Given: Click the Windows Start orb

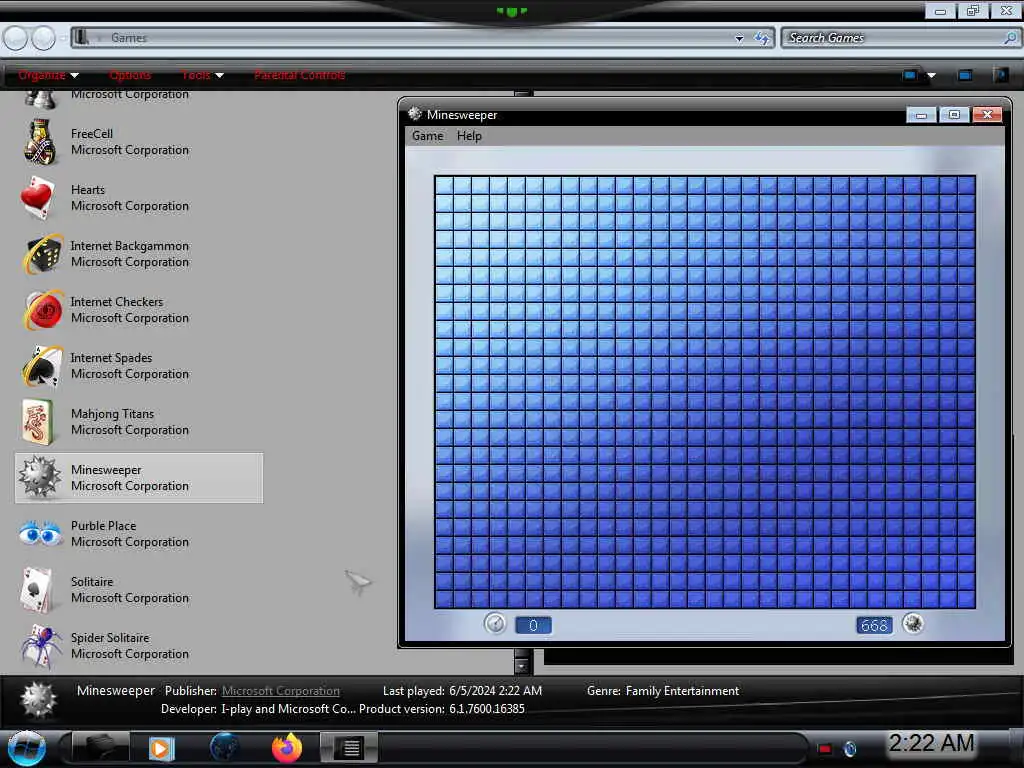Looking at the screenshot, I should click(26, 748).
